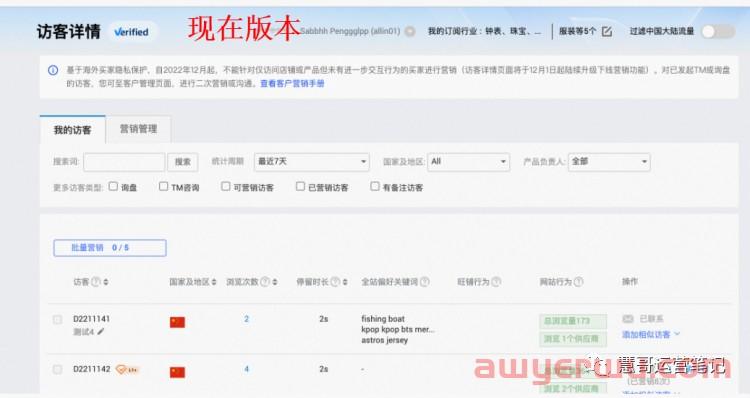This screenshot has width=750, height=398.
Task: Click the 搜索 button
Action: point(183,162)
